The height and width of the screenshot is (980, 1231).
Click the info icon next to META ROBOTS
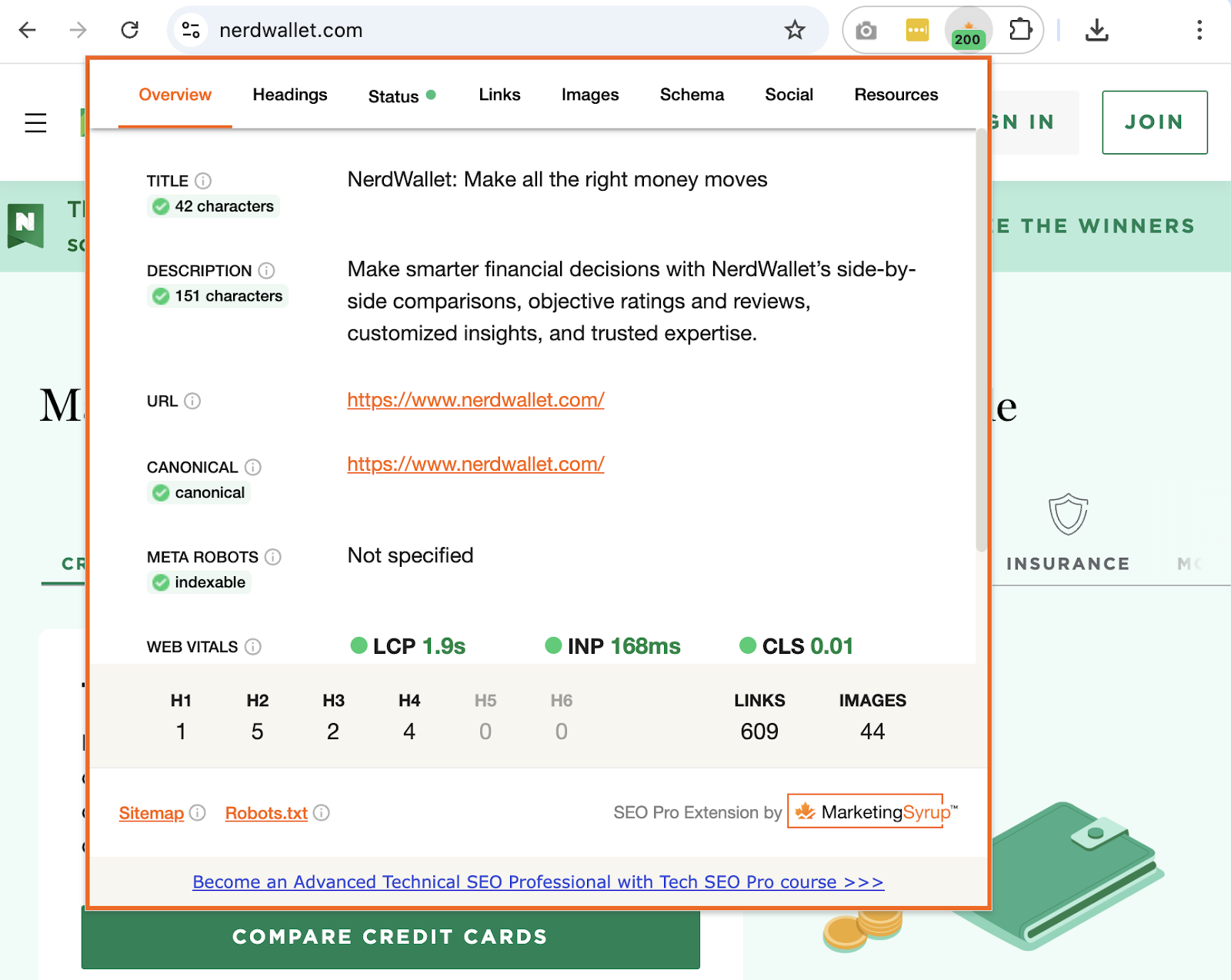click(273, 556)
